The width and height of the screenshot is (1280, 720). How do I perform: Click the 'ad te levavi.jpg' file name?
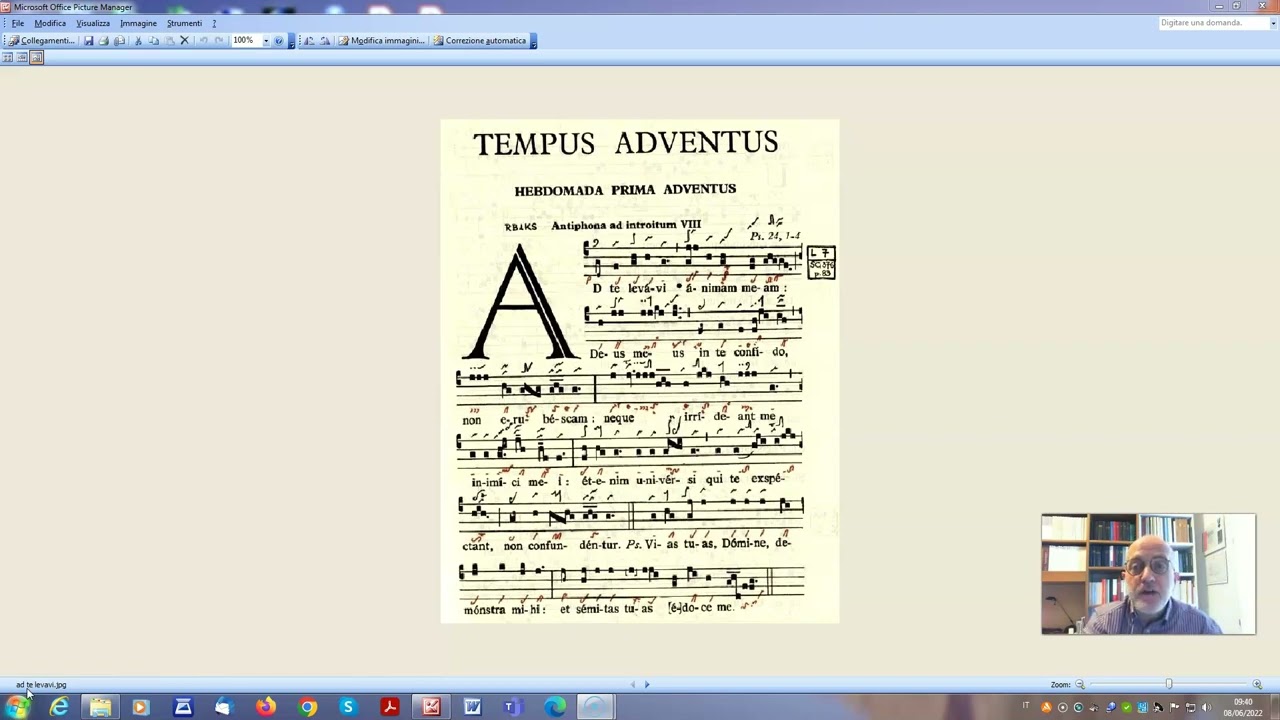[41, 685]
